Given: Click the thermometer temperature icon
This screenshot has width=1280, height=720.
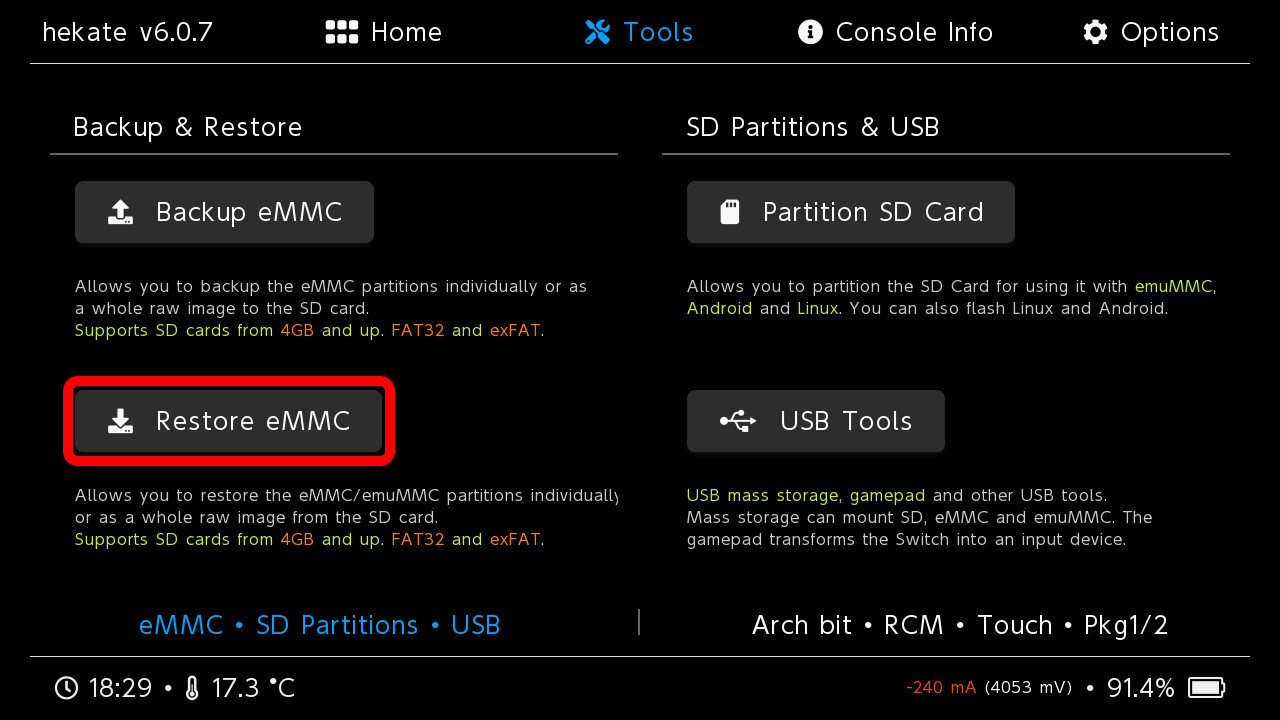Looking at the screenshot, I should click(192, 688).
